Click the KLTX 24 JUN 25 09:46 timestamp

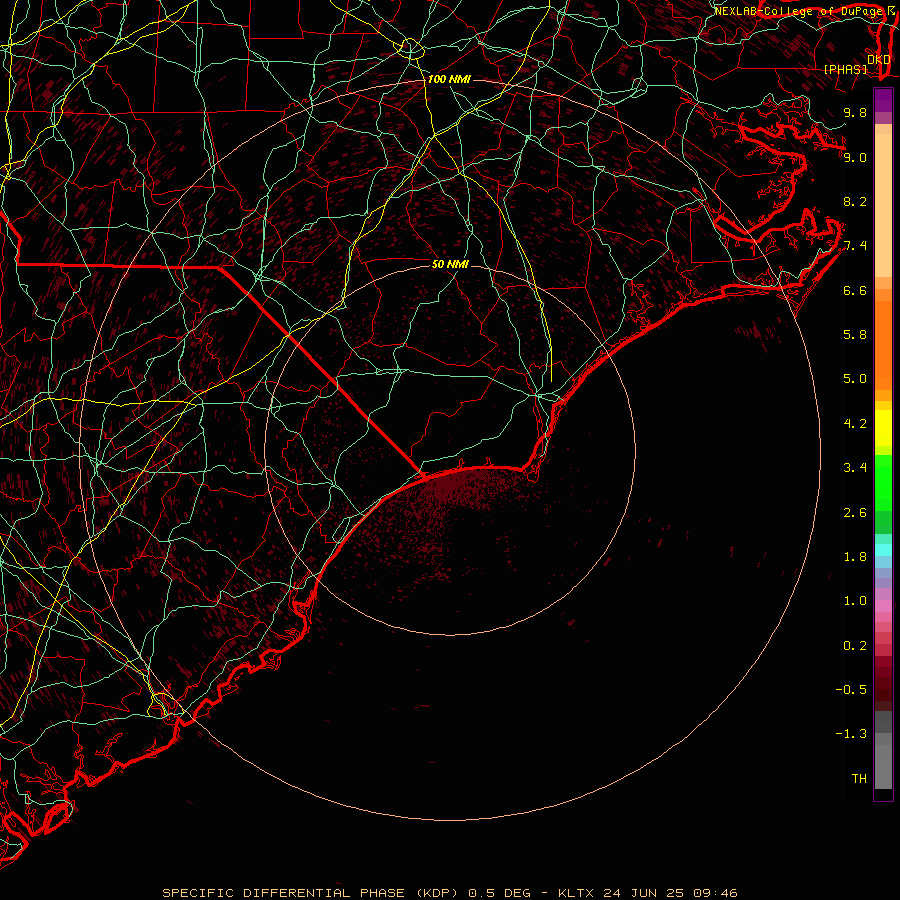click(x=648, y=893)
